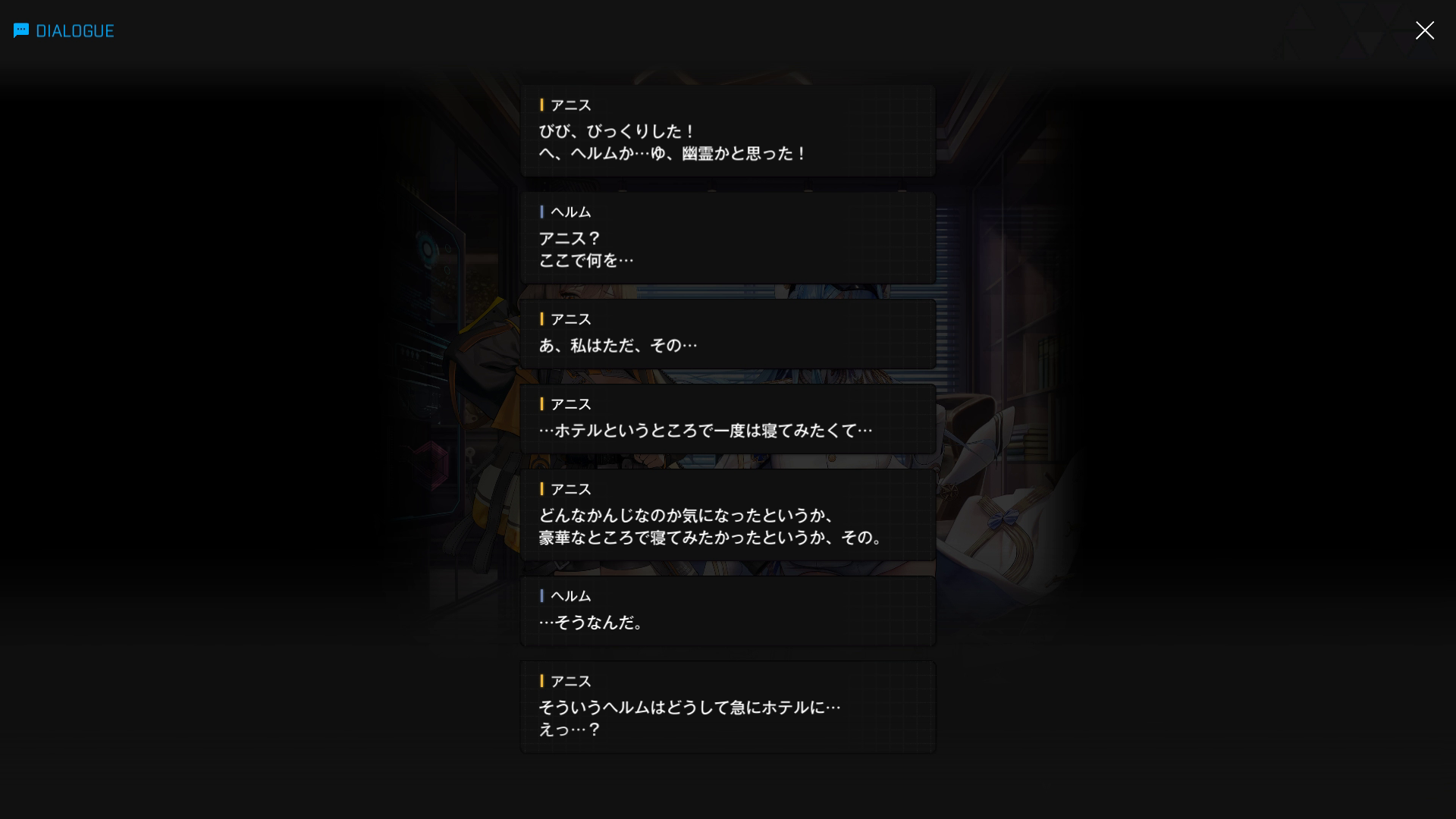Click the アニス name label above びび、びっくりした
The width and height of the screenshot is (1456, 819).
click(571, 105)
